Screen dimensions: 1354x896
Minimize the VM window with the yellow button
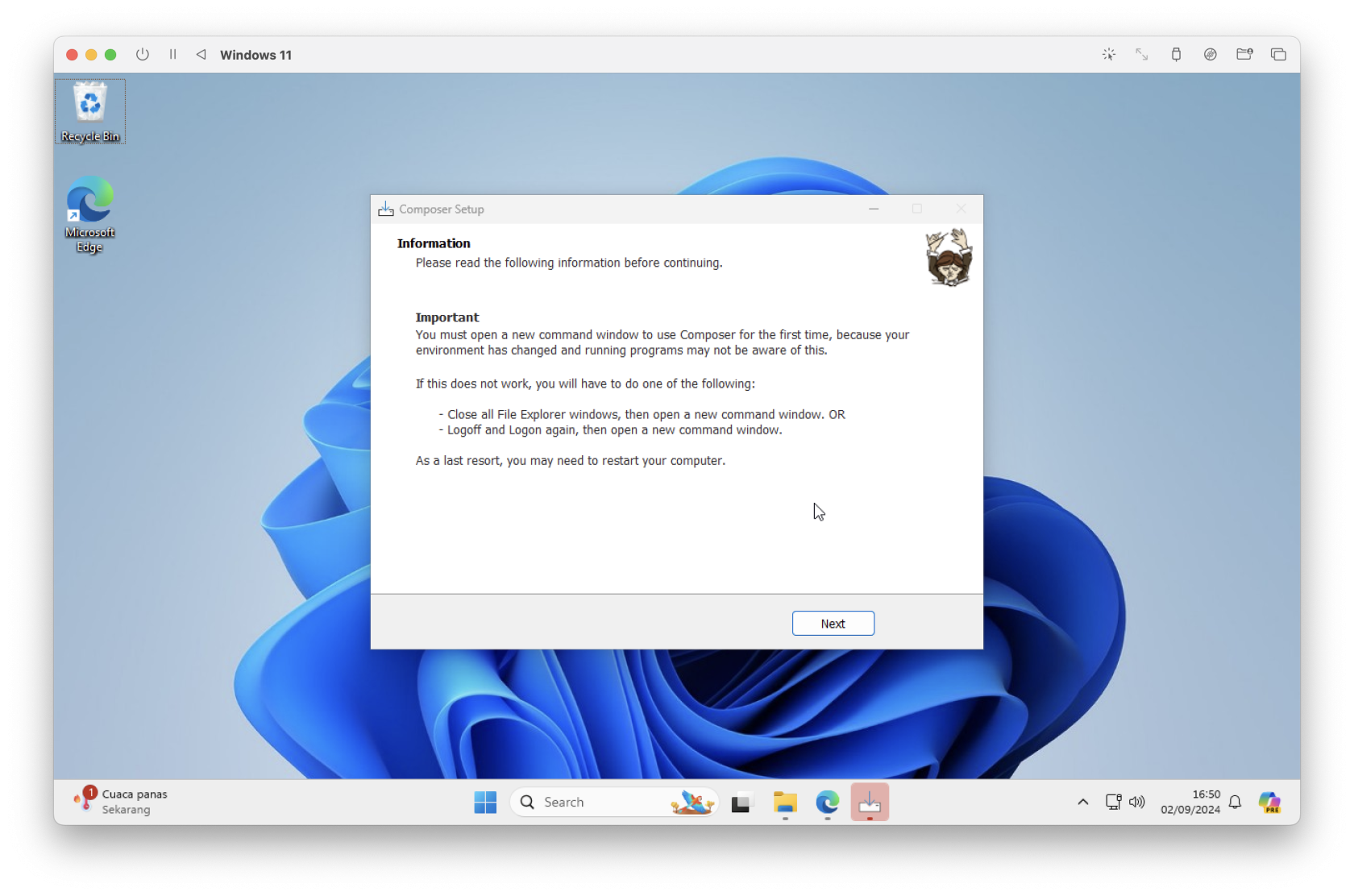(91, 55)
